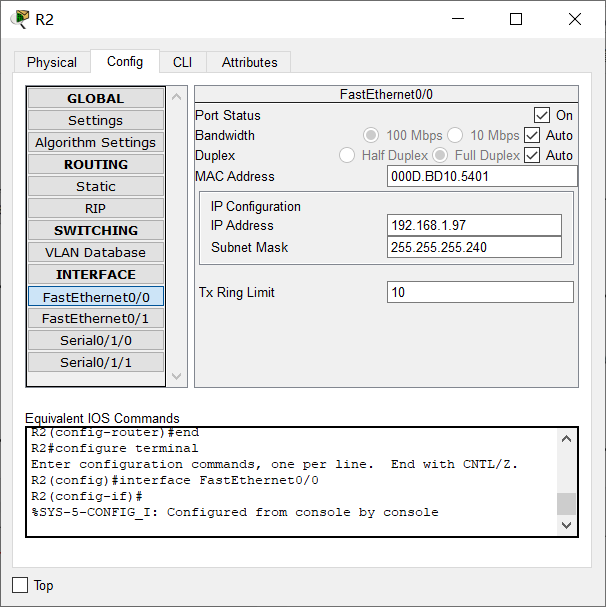Toggle Duplex Auto checkbox

[532, 155]
